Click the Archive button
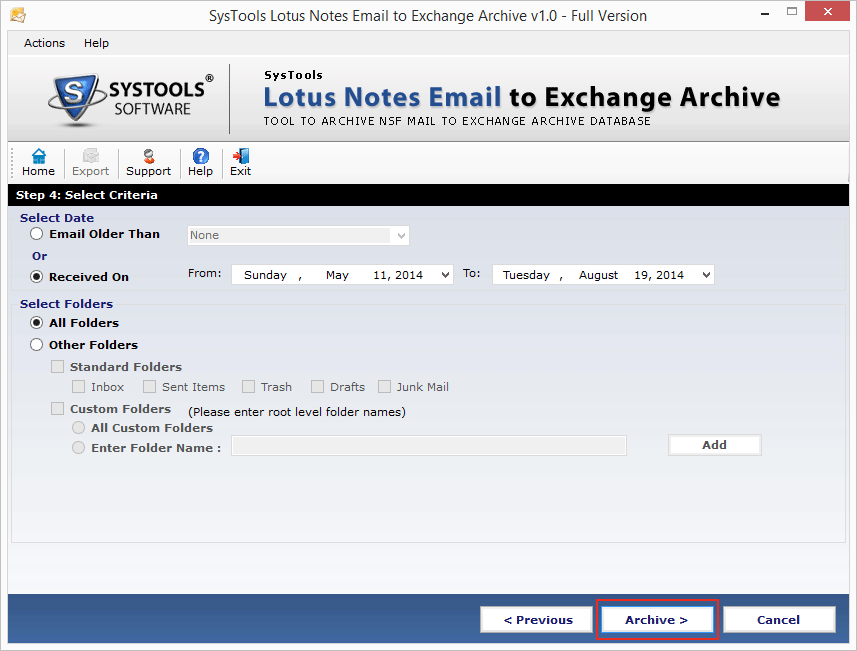Screen dimensions: 857x651 click(x=656, y=620)
